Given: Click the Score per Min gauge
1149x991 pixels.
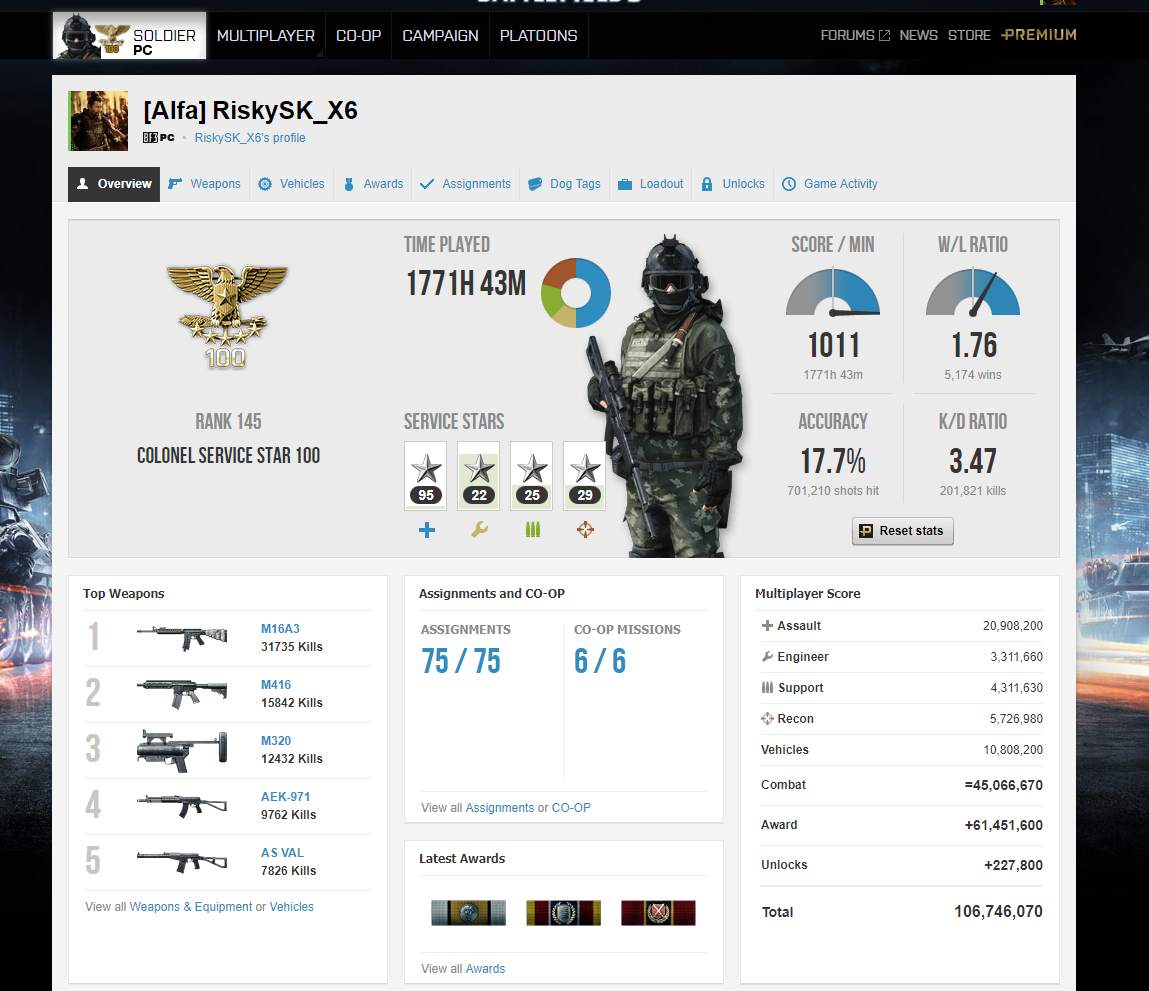Looking at the screenshot, I should pyautogui.click(x=832, y=292).
